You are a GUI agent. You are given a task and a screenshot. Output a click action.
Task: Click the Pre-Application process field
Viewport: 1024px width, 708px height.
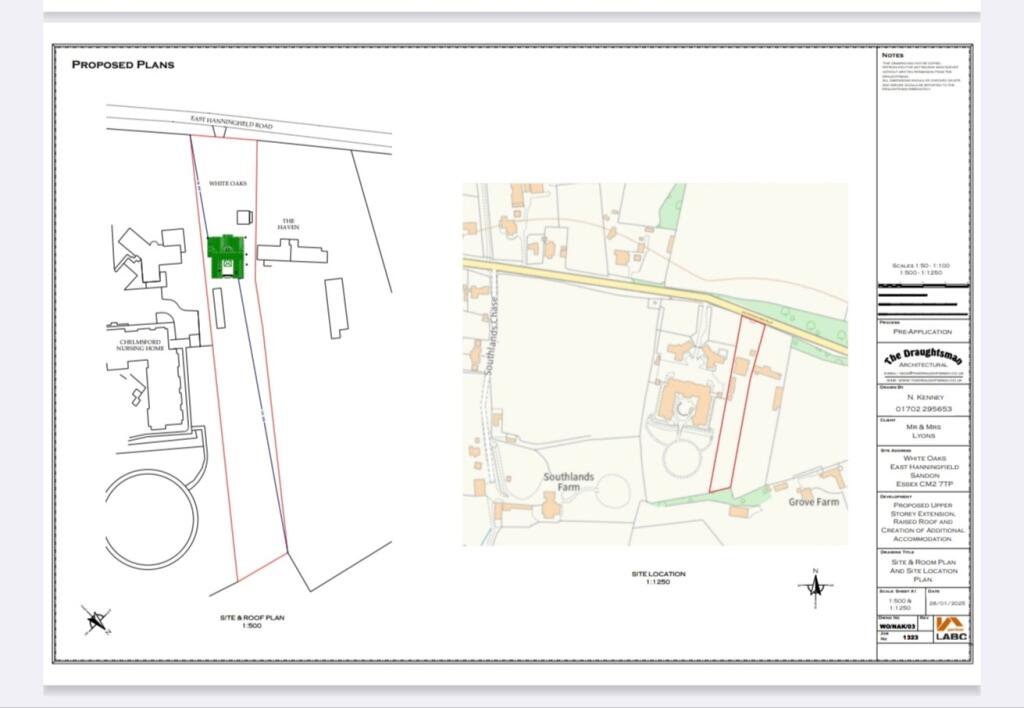click(923, 331)
